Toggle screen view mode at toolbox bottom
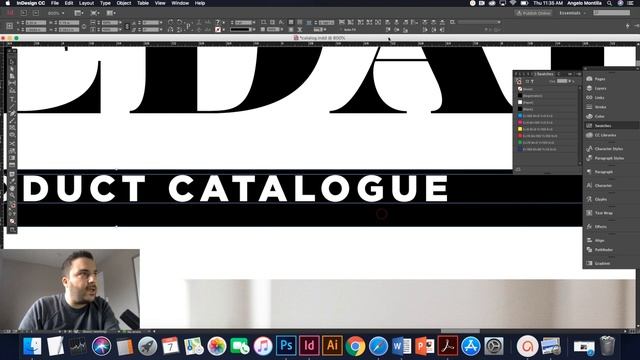640x360 pixels. click(x=12, y=230)
